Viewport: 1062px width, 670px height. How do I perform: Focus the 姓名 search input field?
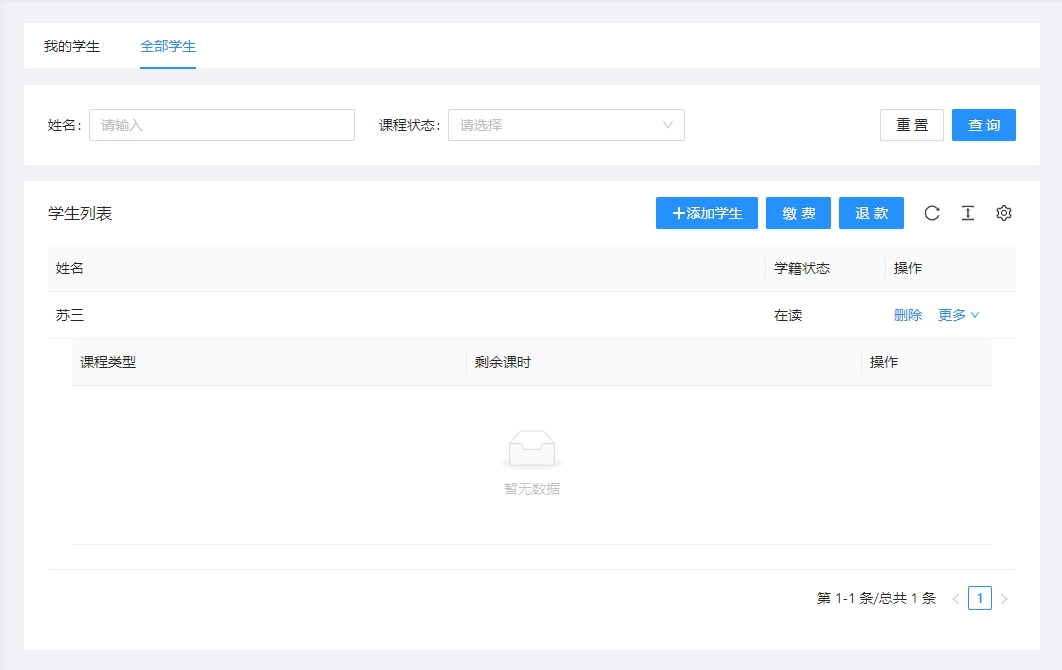pos(222,125)
